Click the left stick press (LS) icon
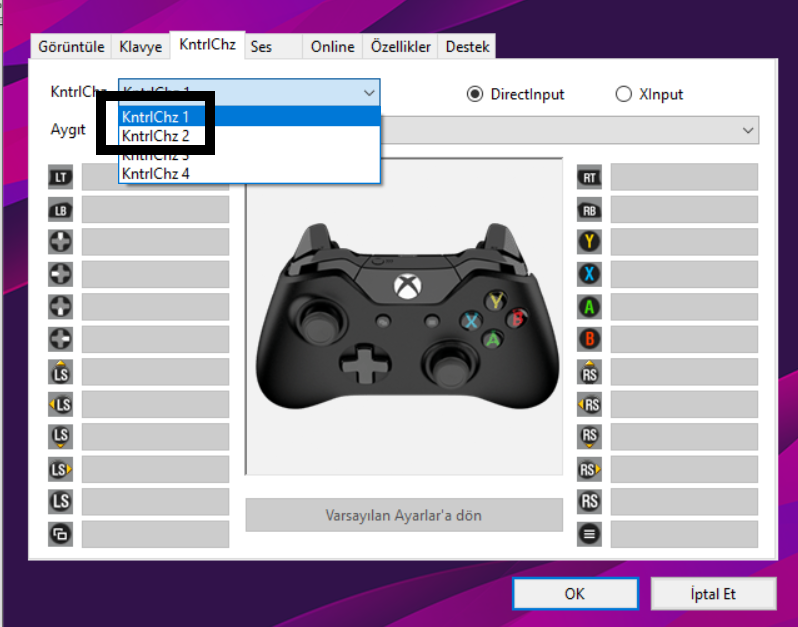Image resolution: width=798 pixels, height=627 pixels. pos(61,501)
